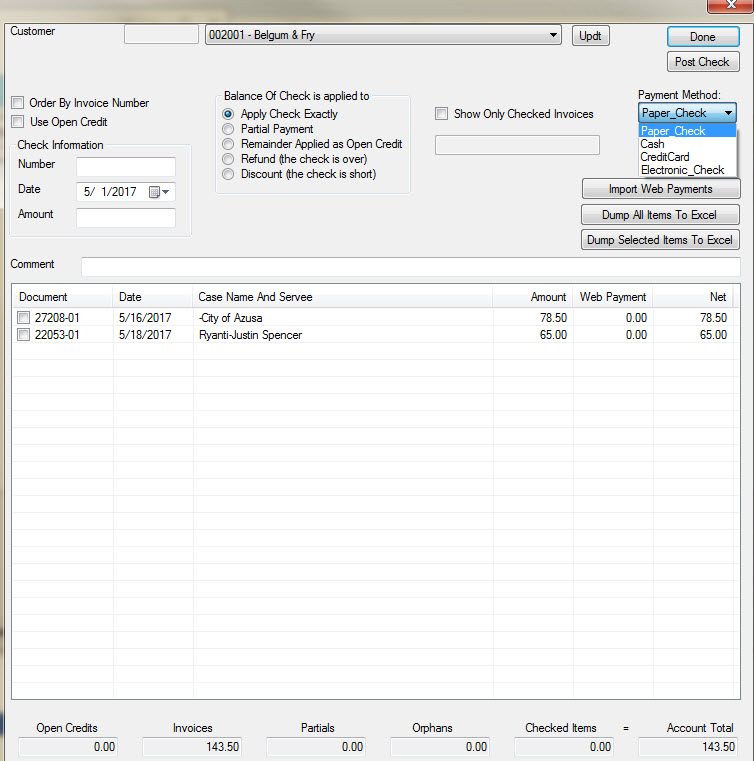Screen dimensions: 754x761
Task: Click the empty box below Show Only Checked
Action: 517,145
